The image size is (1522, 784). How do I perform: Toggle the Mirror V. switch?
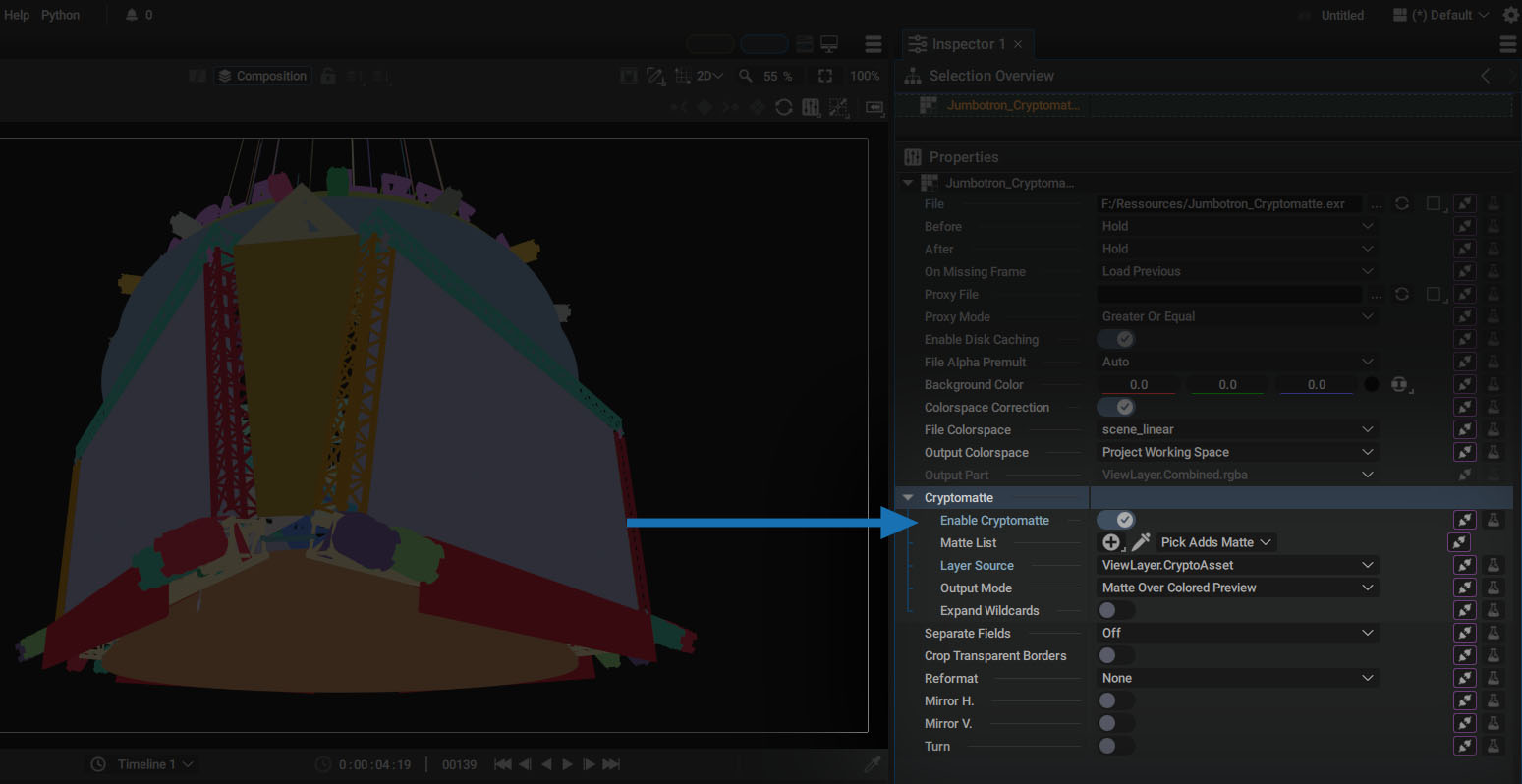pos(1116,723)
